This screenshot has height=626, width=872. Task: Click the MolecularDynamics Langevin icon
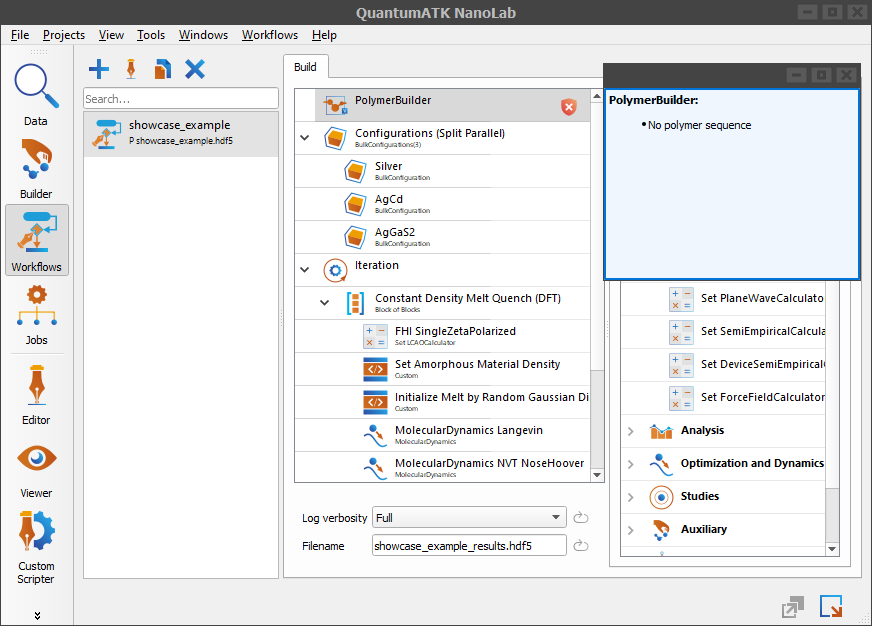coord(375,435)
